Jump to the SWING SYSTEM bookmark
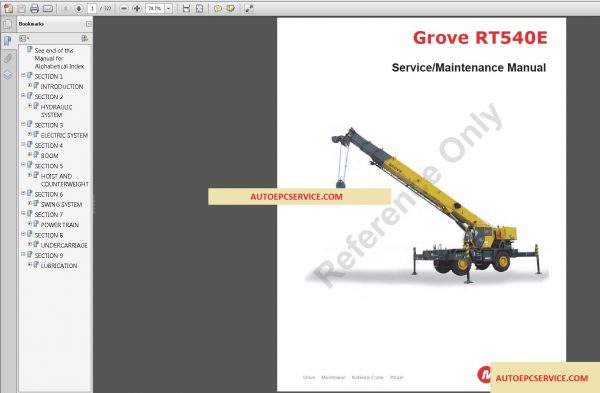600x393 pixels. tap(62, 204)
